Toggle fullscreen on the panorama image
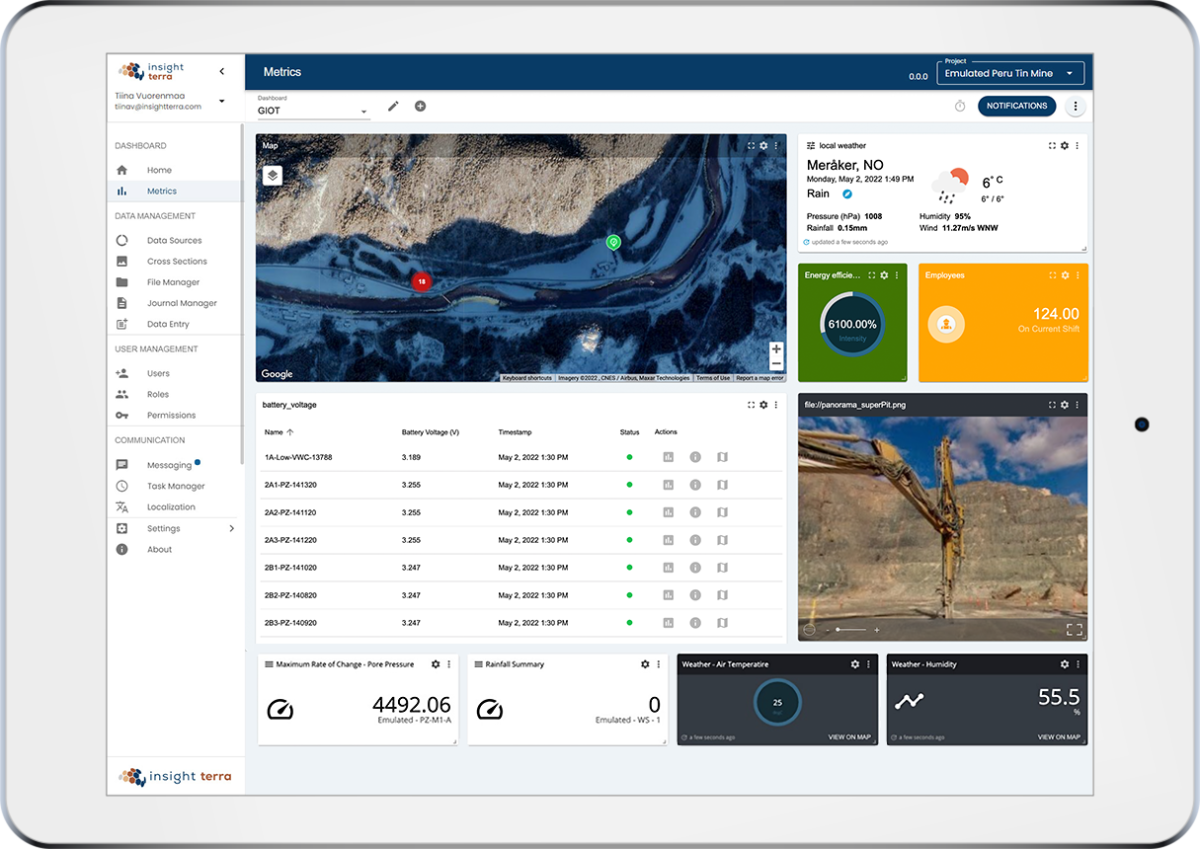The width and height of the screenshot is (1200, 849). (x=1074, y=629)
